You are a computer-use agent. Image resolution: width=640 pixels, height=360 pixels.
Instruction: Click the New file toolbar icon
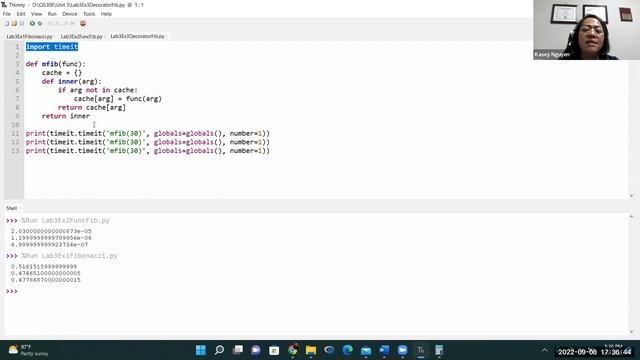tap(7, 24)
